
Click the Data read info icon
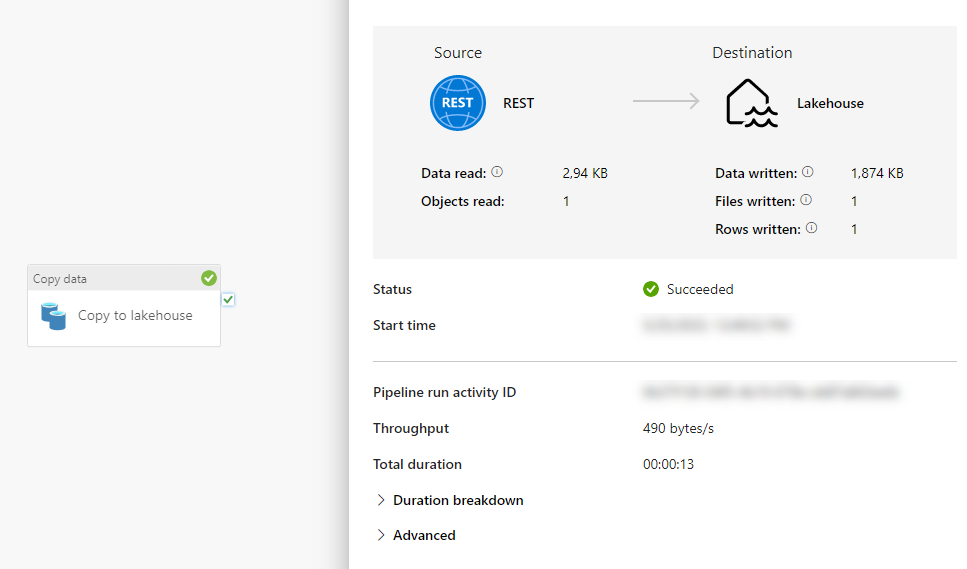coord(497,172)
